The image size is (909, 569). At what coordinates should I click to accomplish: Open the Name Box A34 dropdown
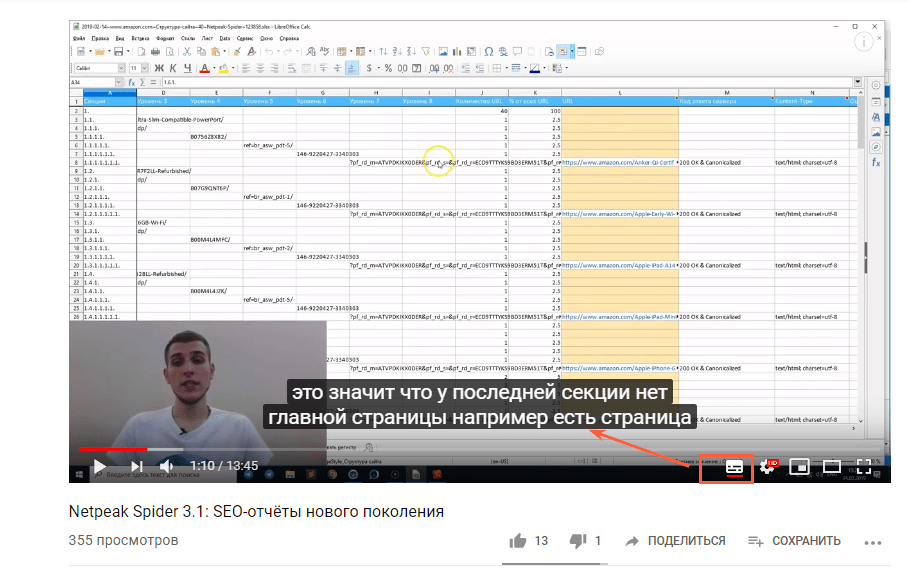click(x=119, y=82)
